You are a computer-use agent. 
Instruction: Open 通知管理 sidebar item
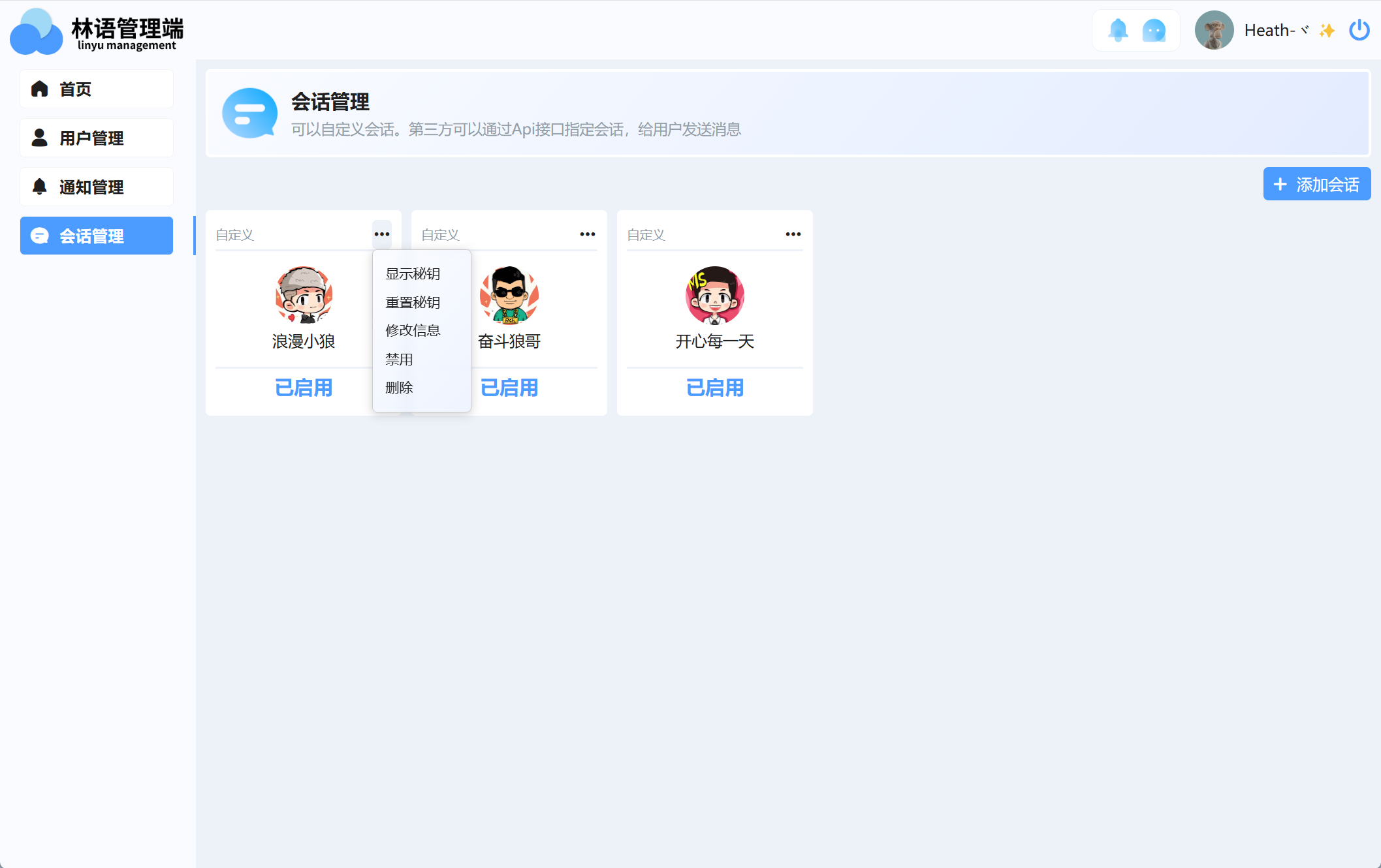(97, 187)
